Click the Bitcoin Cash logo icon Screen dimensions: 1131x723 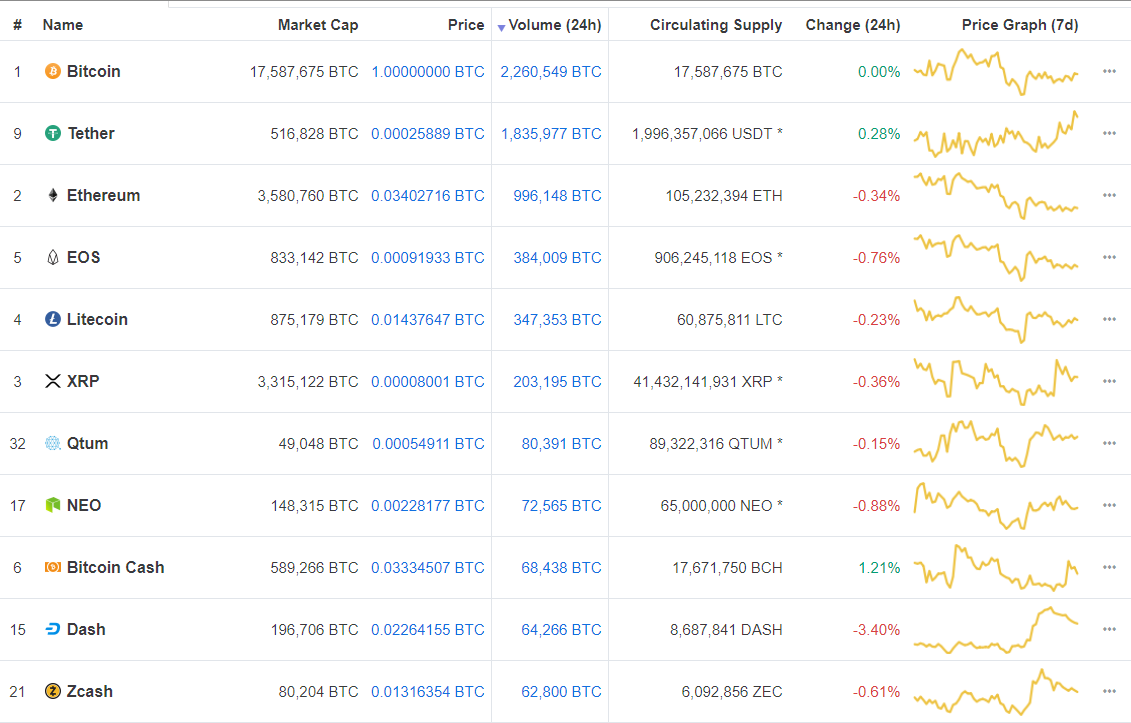(x=53, y=568)
